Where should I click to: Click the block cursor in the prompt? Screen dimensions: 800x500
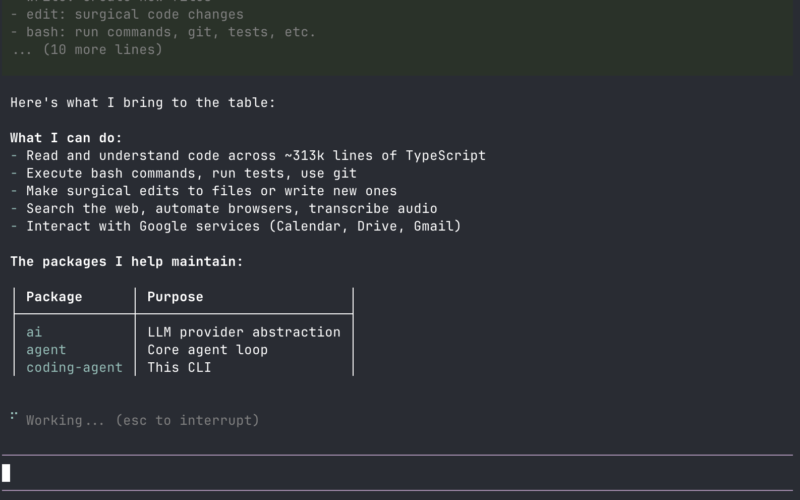coord(6,473)
